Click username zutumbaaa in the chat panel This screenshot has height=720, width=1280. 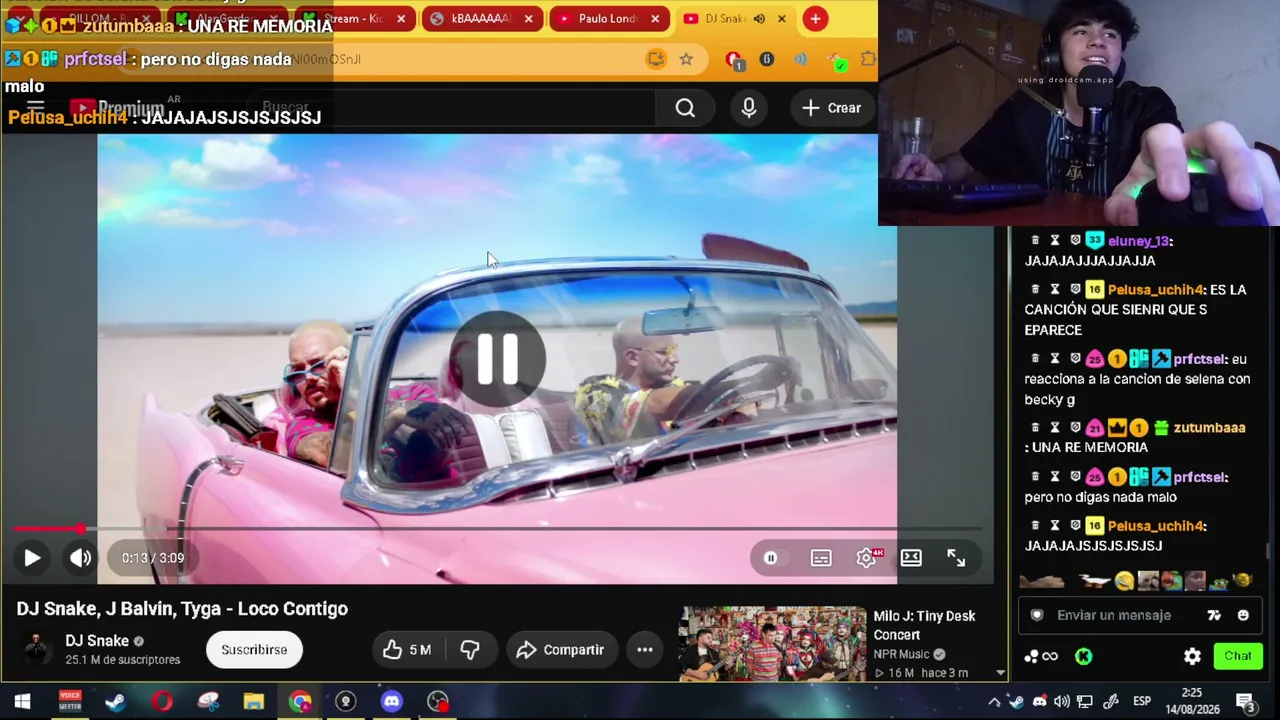1210,428
